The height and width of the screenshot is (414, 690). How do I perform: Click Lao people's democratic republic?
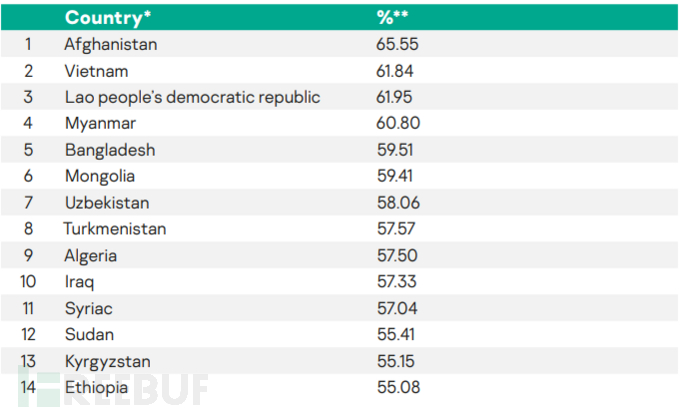pyautogui.click(x=192, y=97)
